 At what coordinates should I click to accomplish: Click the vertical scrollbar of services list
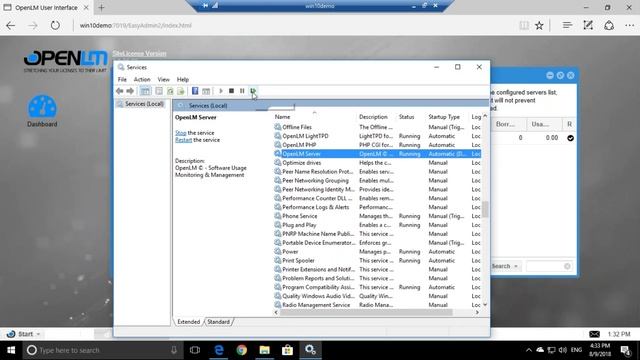tap(485, 210)
